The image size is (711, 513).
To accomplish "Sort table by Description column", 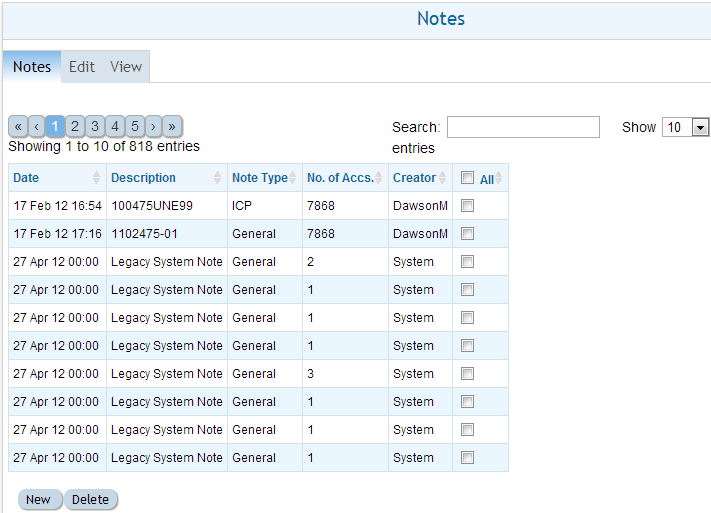I will point(165,178).
